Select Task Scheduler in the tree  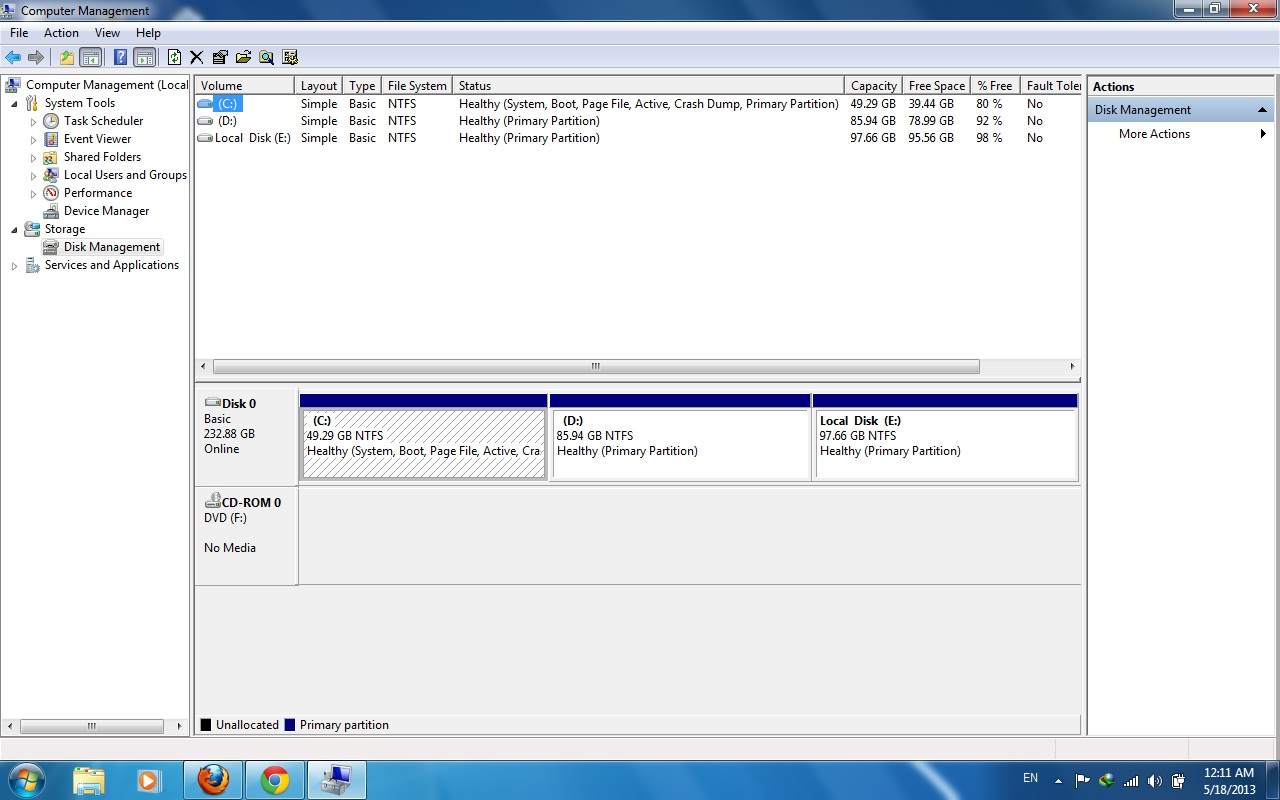pos(103,121)
